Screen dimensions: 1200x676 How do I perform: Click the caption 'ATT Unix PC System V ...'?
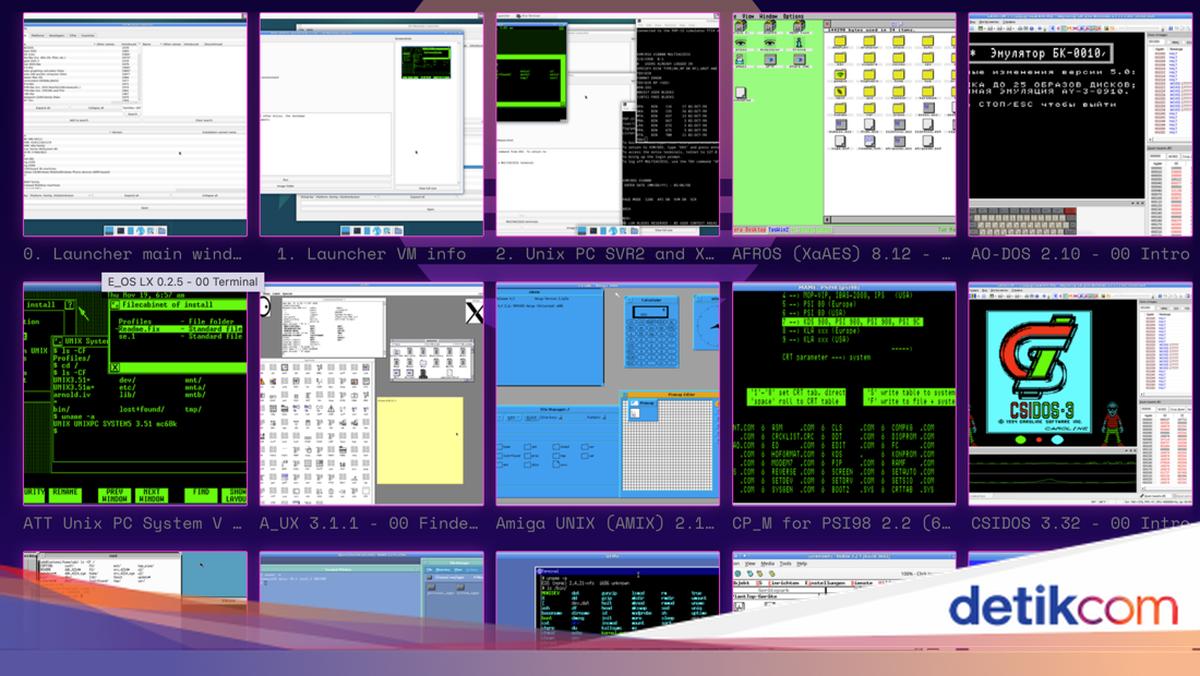133,523
